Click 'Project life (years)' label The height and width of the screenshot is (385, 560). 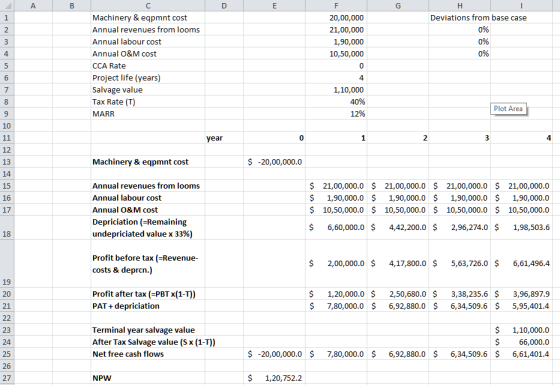(126, 78)
